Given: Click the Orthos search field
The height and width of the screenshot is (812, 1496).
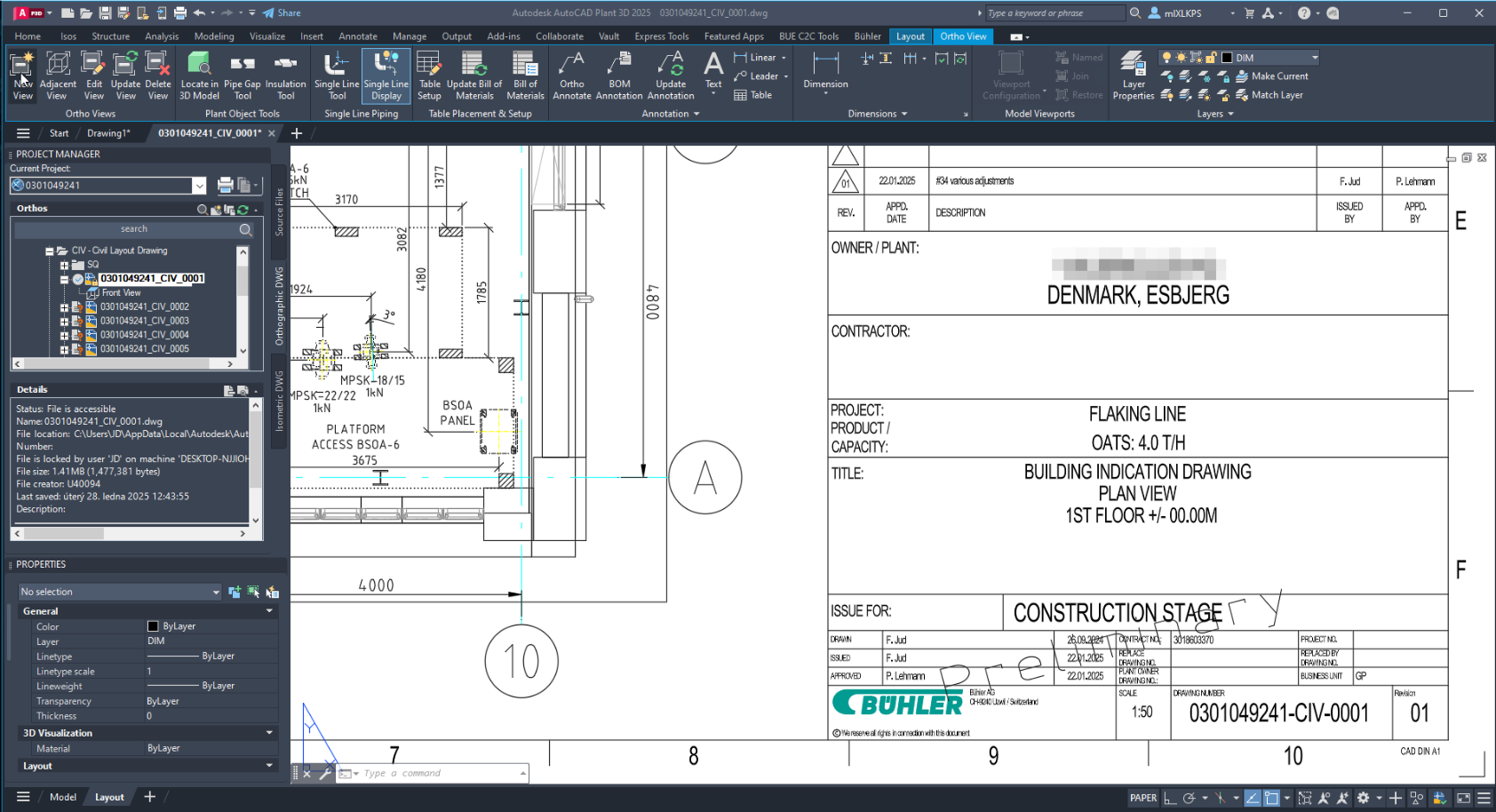Looking at the screenshot, I should [134, 229].
